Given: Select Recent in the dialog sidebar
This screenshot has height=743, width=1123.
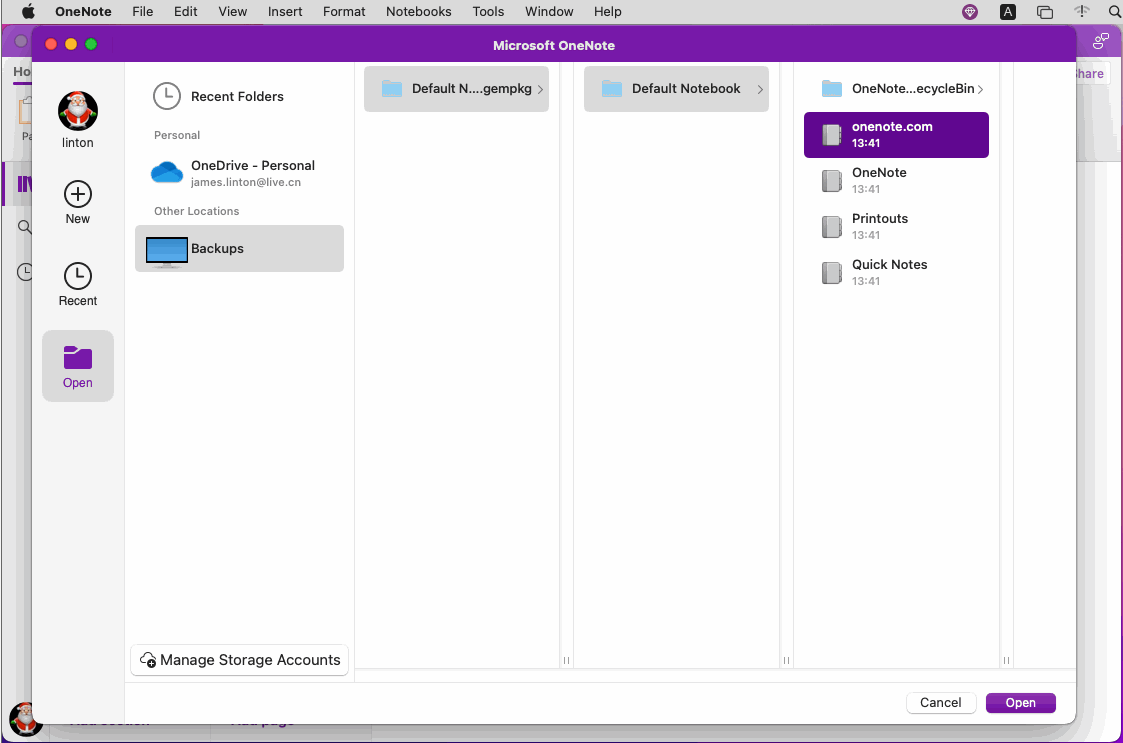Looking at the screenshot, I should (77, 284).
